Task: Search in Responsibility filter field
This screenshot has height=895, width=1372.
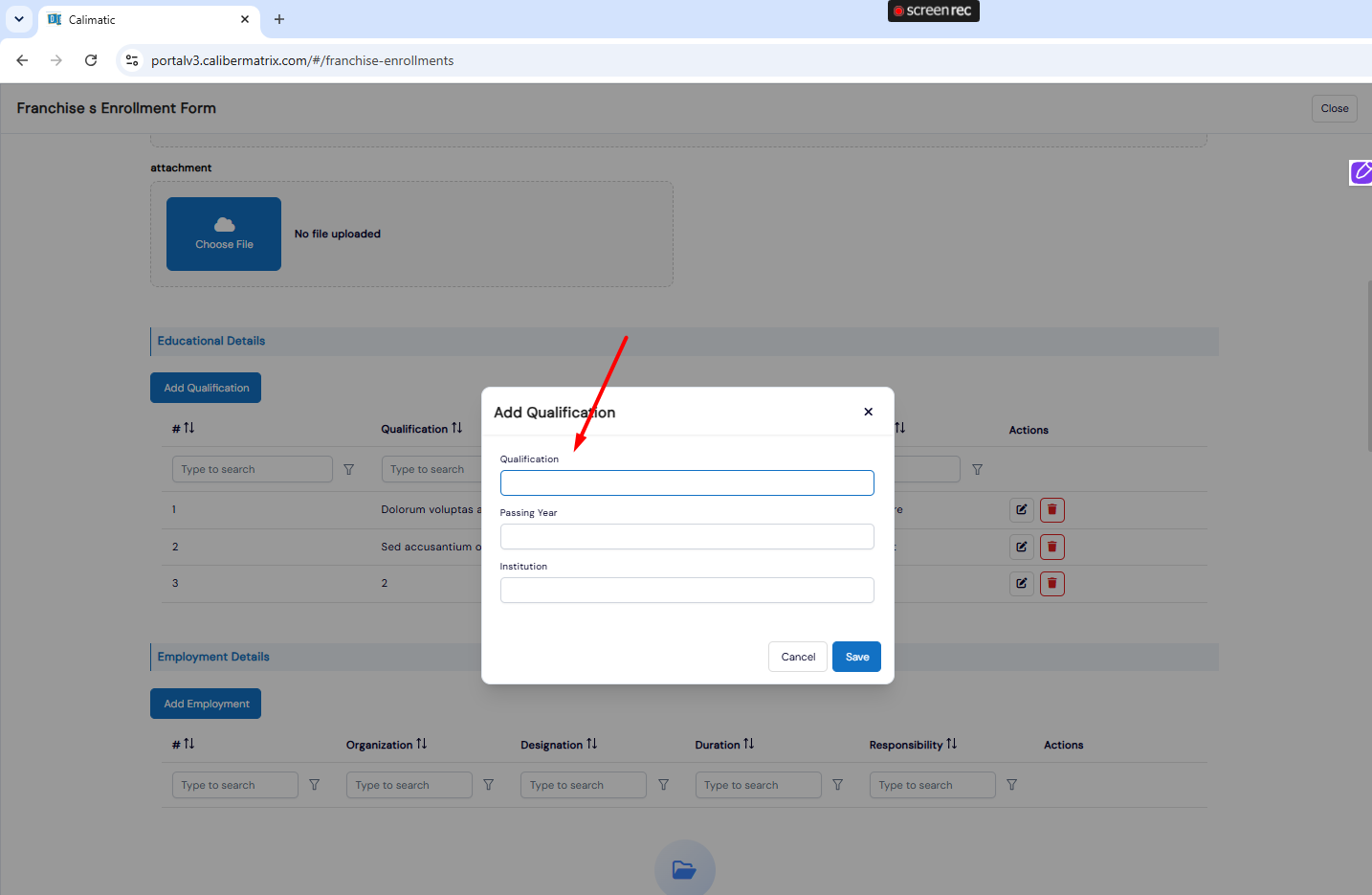Action: [x=933, y=785]
